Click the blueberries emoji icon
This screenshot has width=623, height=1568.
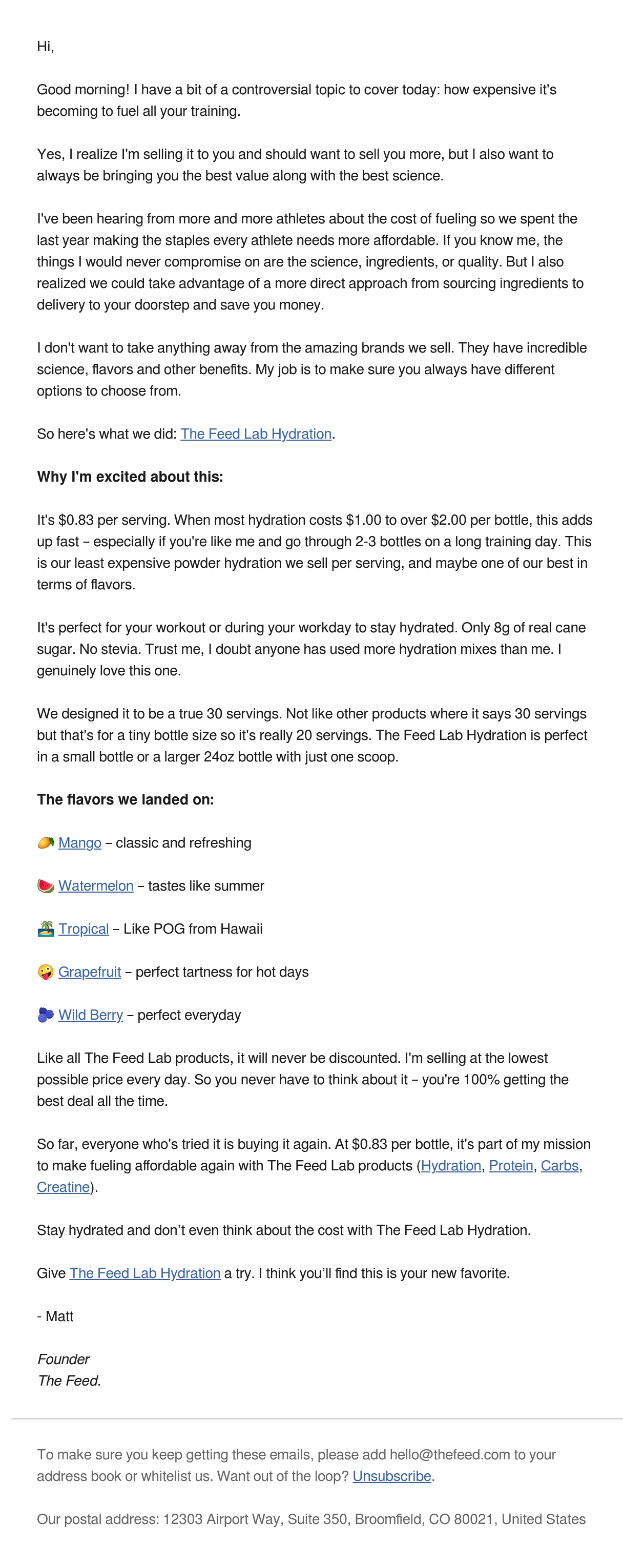click(x=46, y=1015)
